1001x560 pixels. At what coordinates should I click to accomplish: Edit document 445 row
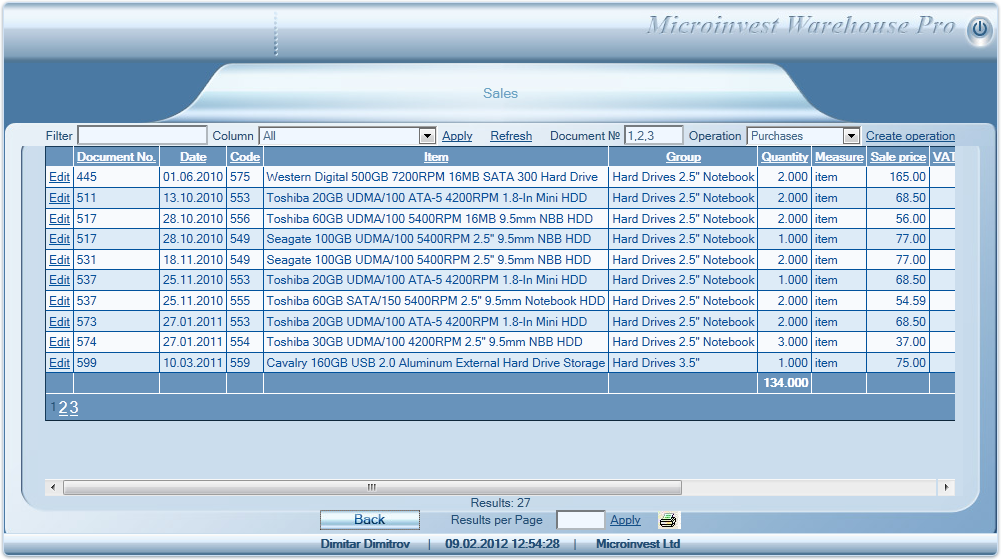pos(59,177)
